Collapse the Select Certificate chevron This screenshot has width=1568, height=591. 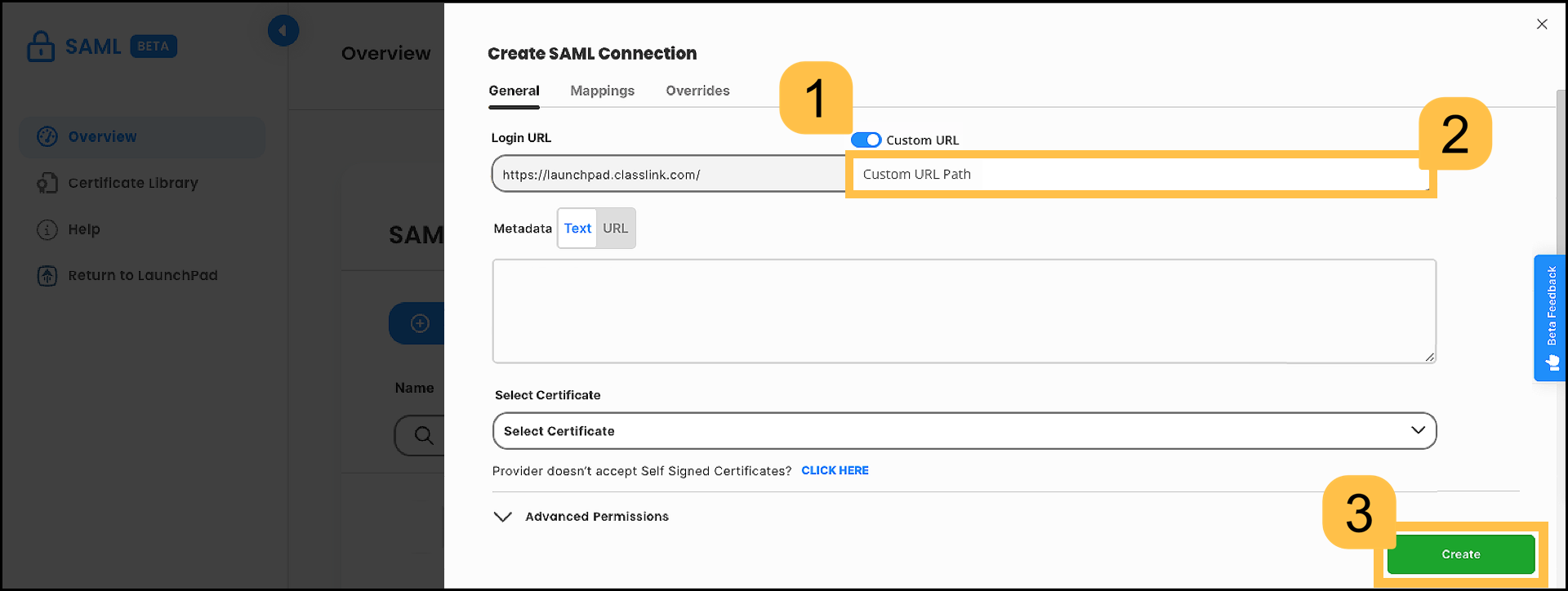point(1419,430)
